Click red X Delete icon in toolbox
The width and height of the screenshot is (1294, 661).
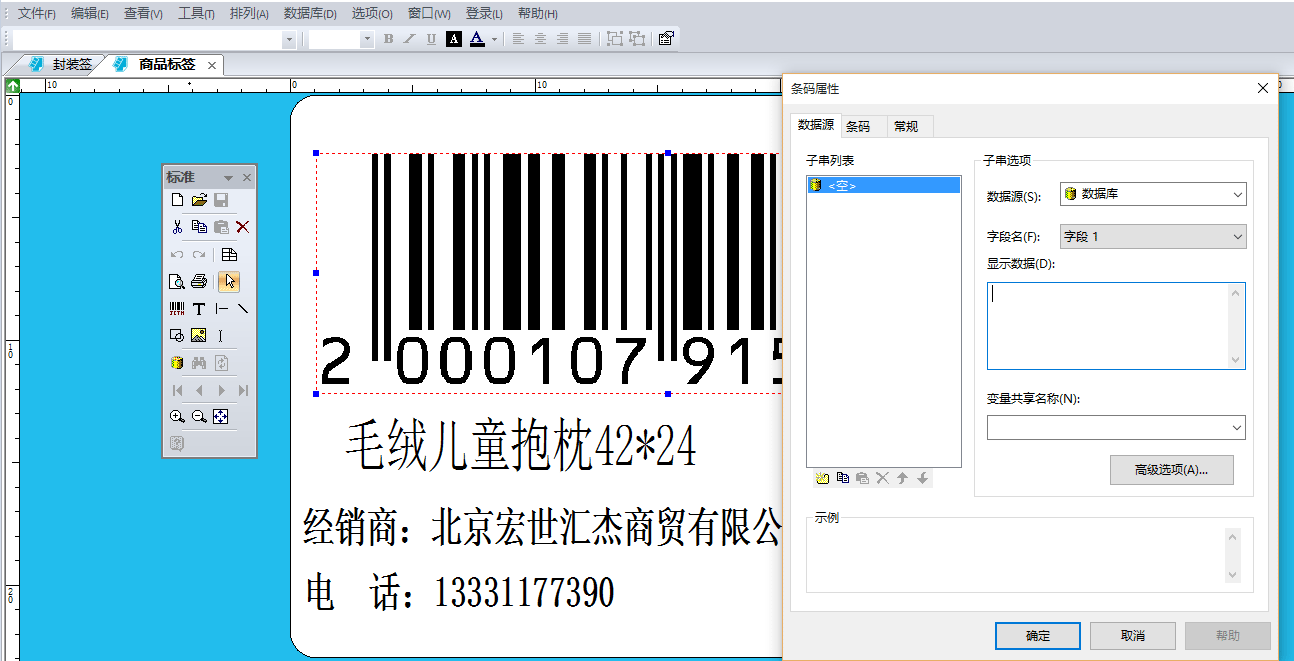(242, 227)
